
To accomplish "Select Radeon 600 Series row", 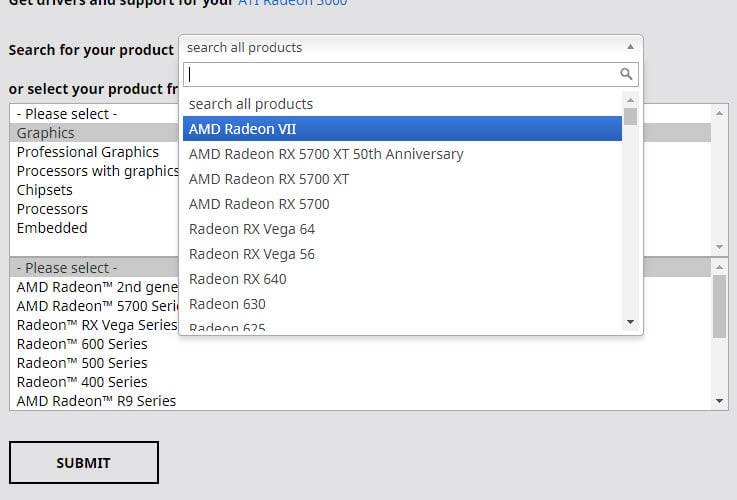I will 360,344.
